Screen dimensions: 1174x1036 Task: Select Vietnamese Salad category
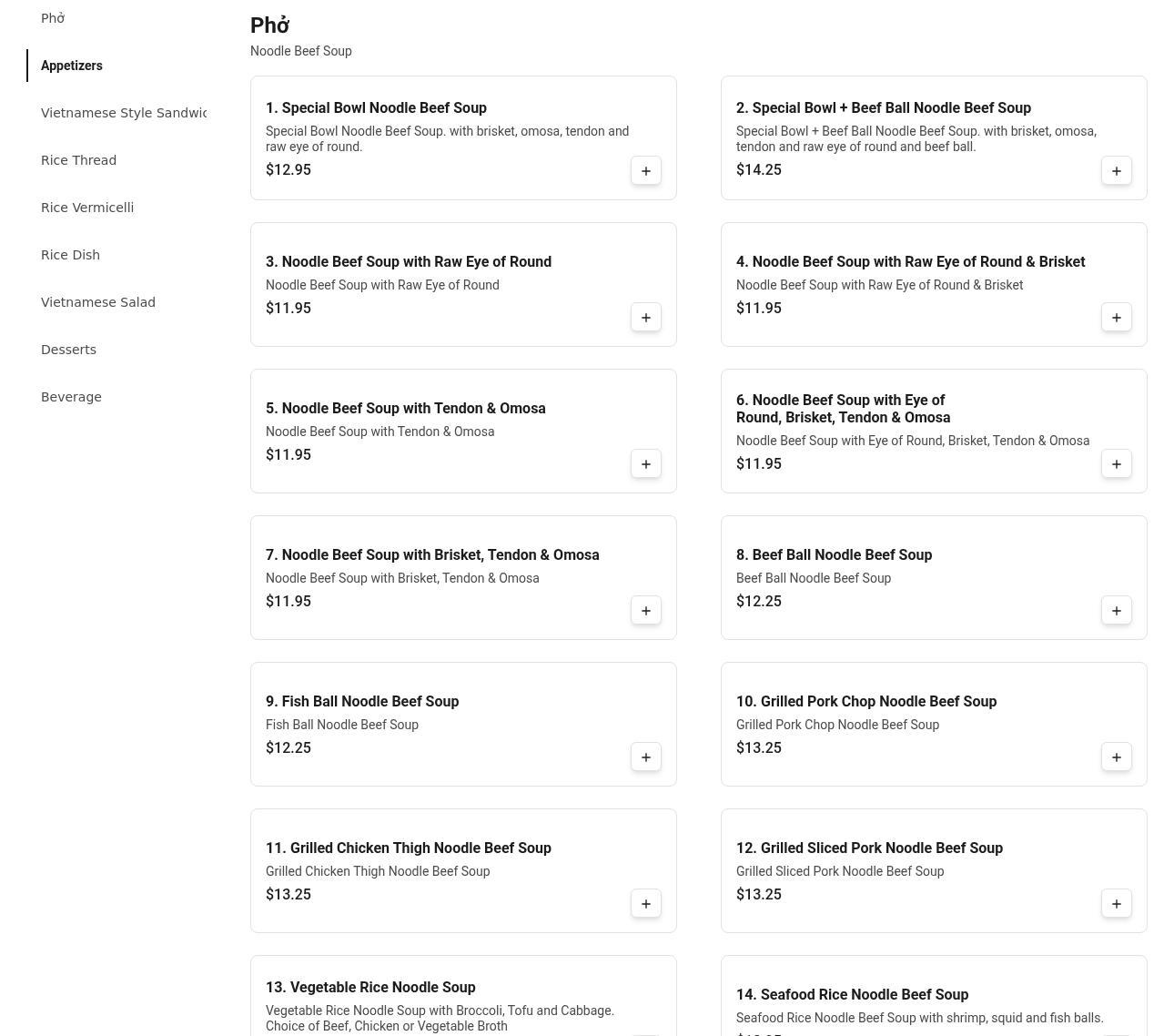(x=98, y=302)
